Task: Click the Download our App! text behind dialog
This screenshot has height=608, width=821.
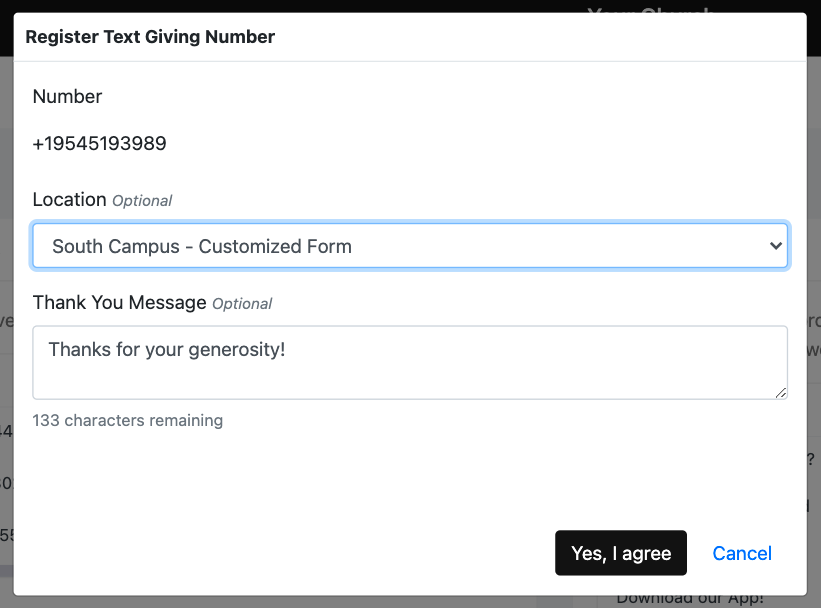Action: point(690,600)
